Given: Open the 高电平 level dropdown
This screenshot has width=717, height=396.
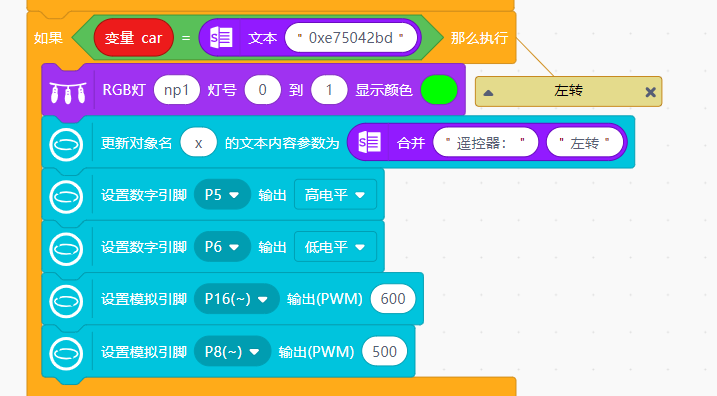Looking at the screenshot, I should click(335, 195).
